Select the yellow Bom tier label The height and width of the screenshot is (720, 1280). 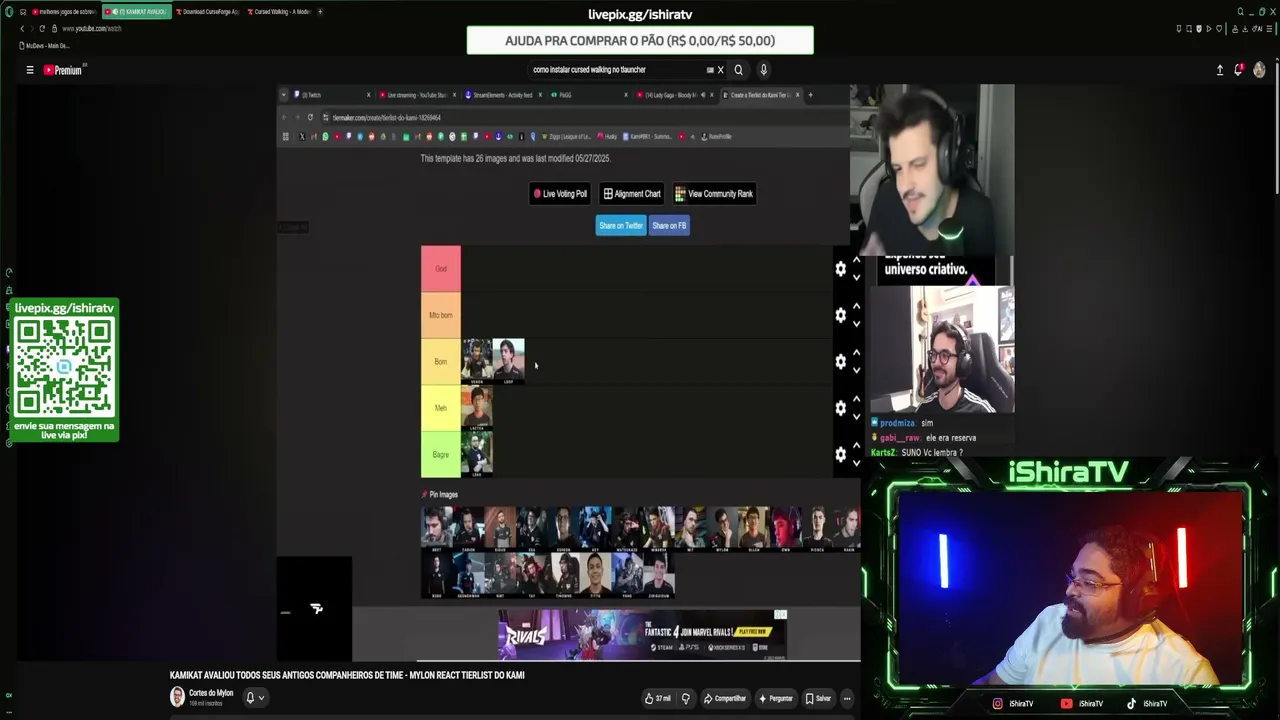[441, 362]
